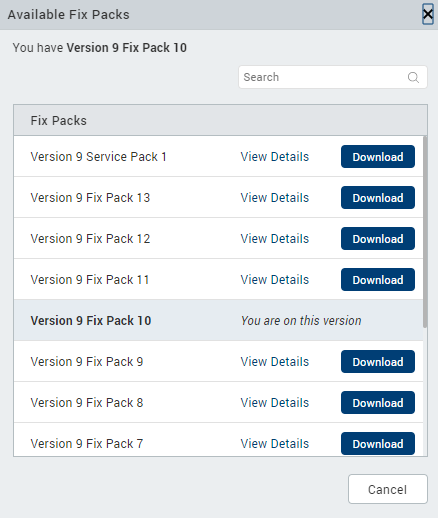Download Version 9 Fix Pack 9
This screenshot has width=438, height=518.
[378, 362]
